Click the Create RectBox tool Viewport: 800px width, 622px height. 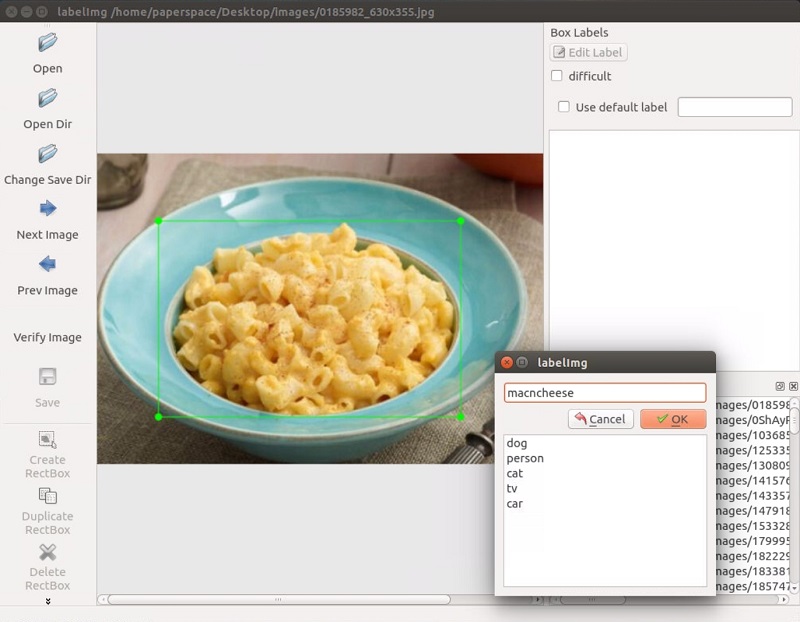47,440
